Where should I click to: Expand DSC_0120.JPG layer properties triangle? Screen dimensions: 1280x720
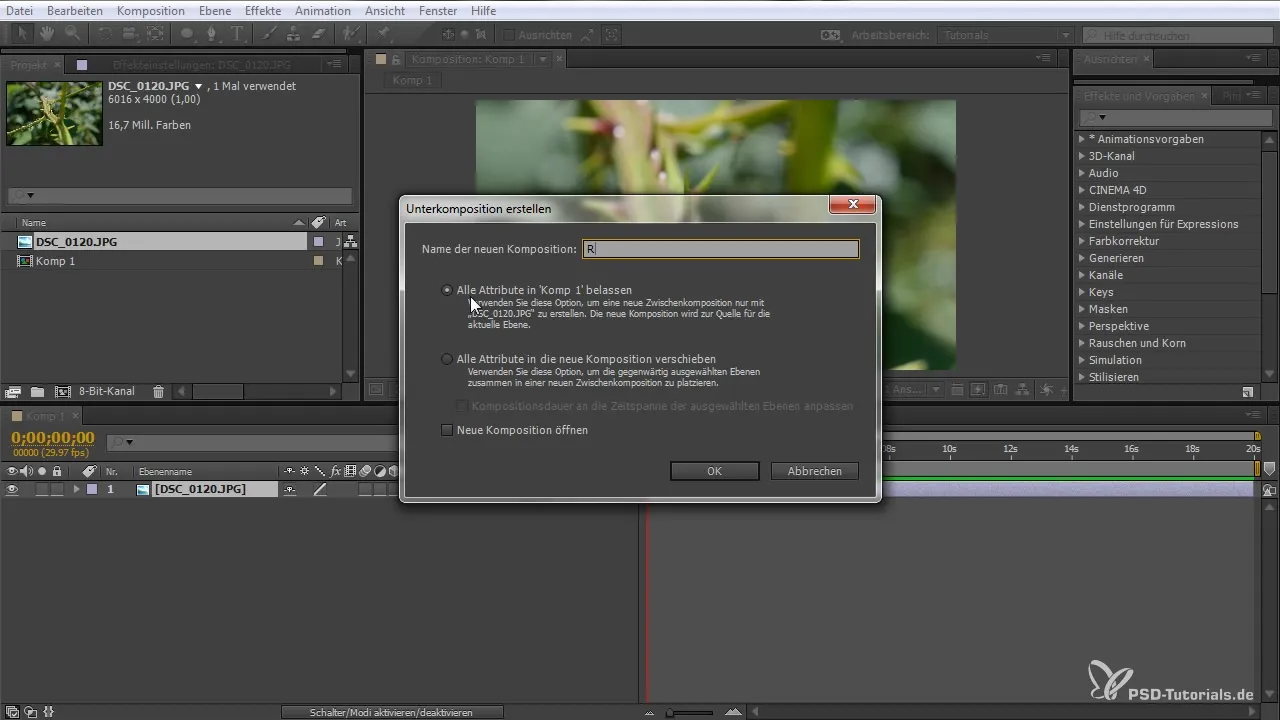76,490
